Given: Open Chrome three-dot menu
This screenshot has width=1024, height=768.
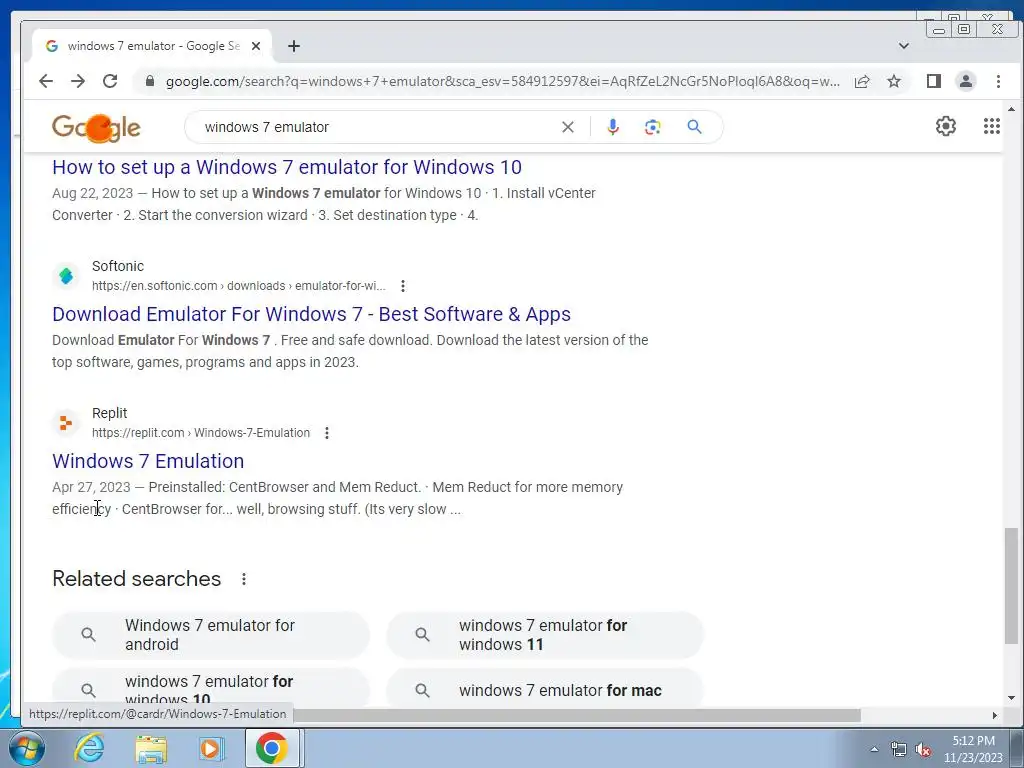Looking at the screenshot, I should click(998, 81).
